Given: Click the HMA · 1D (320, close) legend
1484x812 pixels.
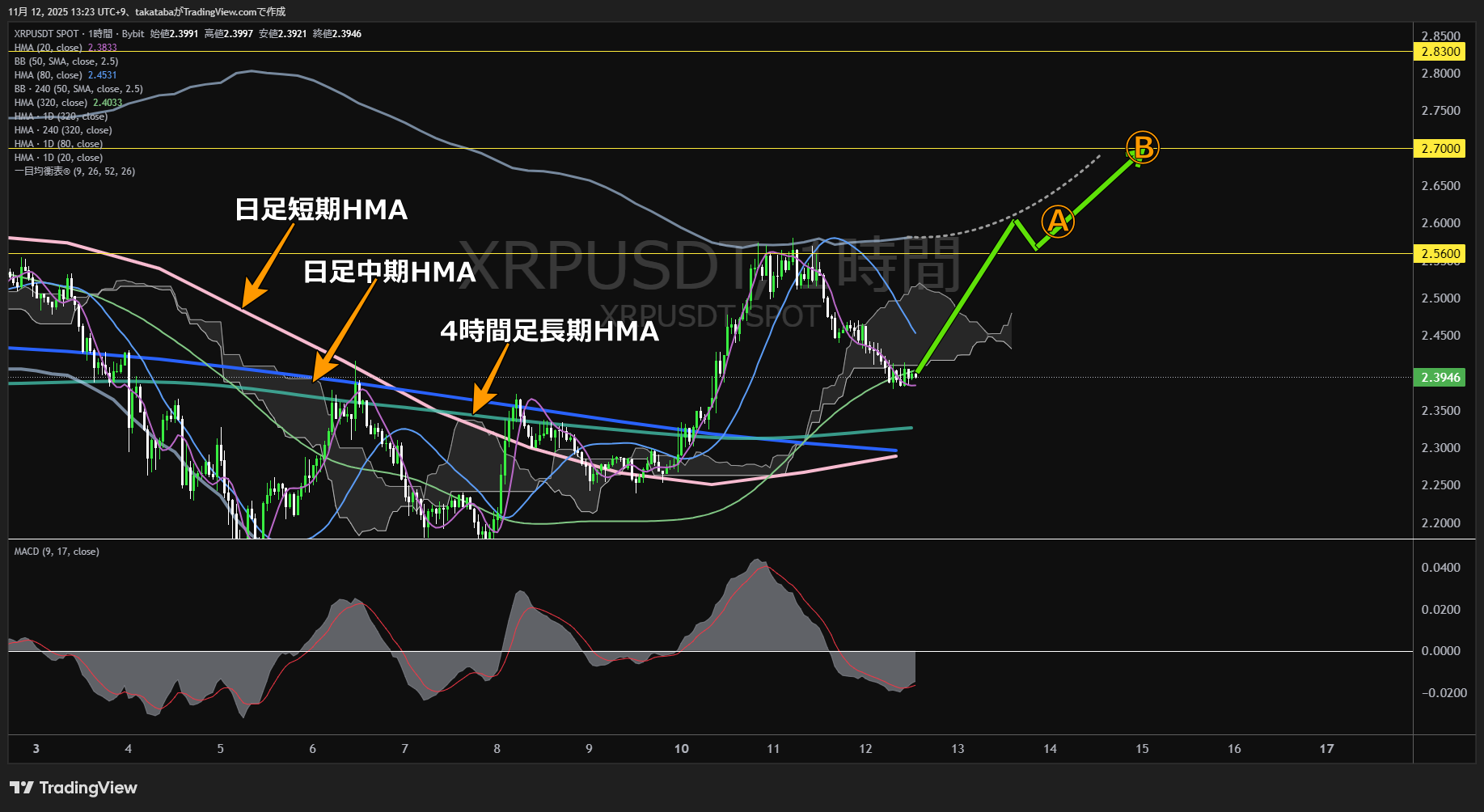Looking at the screenshot, I should point(61,116).
